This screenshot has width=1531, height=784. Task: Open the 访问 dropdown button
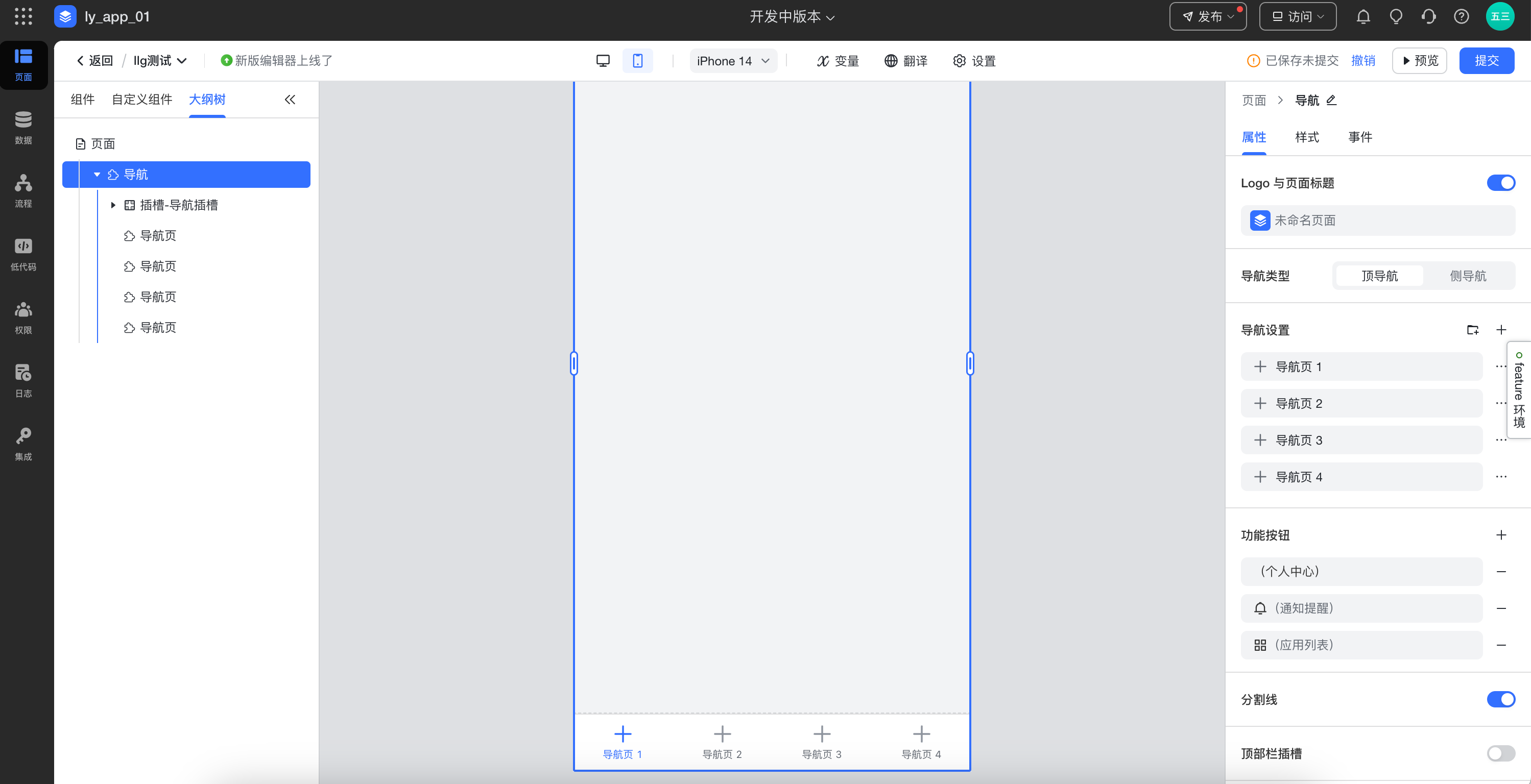pos(1298,17)
